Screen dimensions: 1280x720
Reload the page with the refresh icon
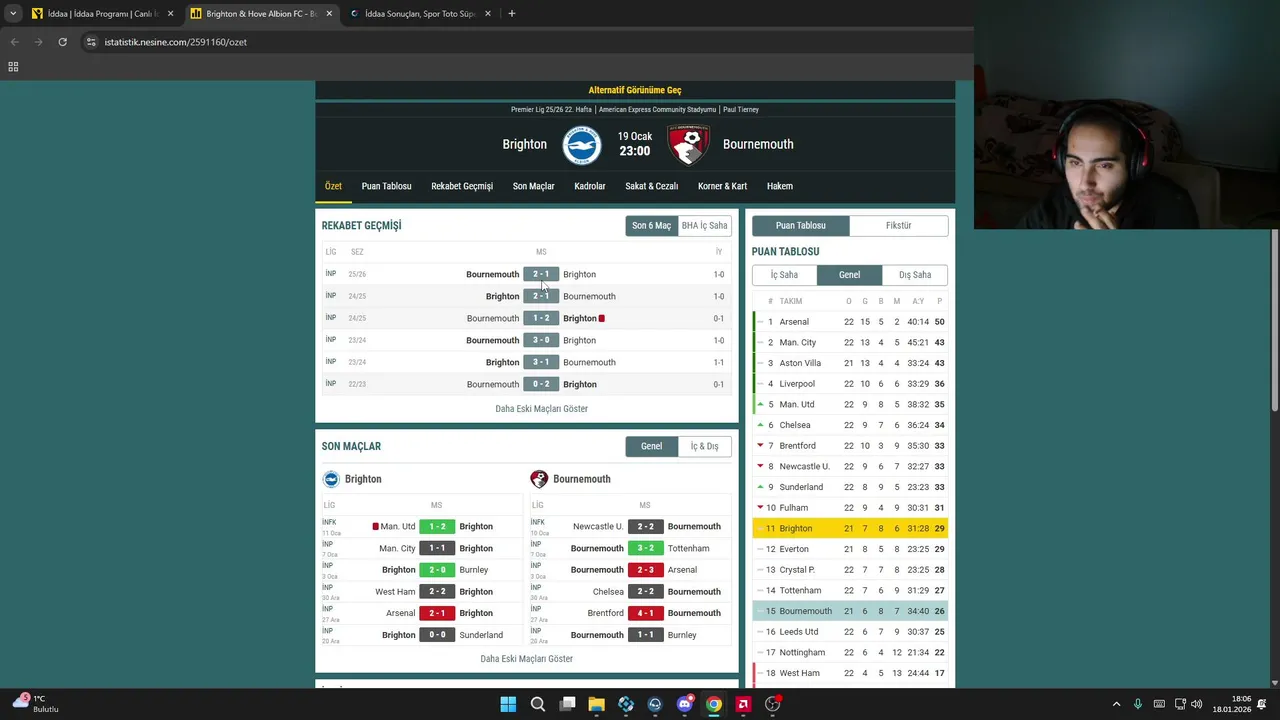(x=62, y=42)
